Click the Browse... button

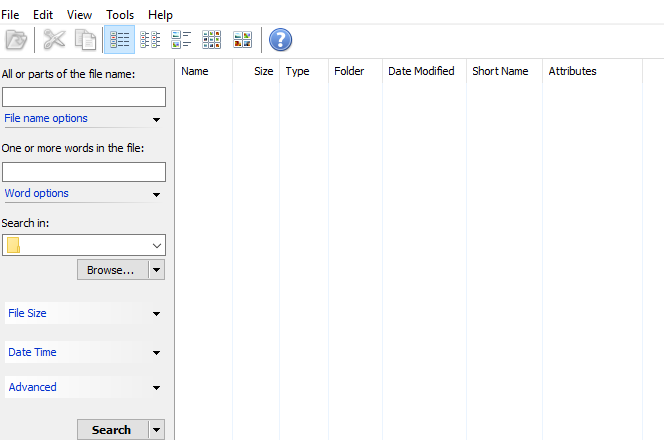(x=111, y=270)
